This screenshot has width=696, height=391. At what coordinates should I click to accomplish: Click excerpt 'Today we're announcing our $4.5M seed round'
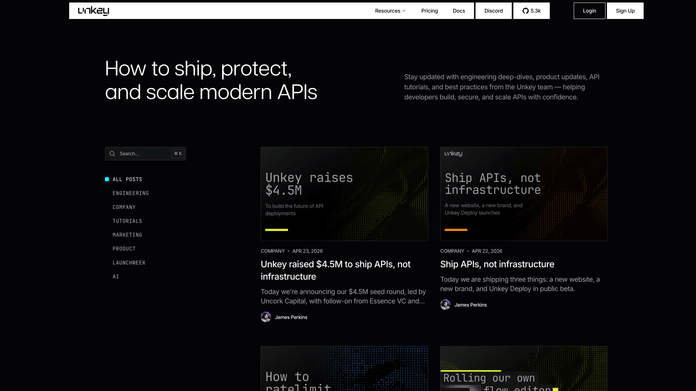pyautogui.click(x=343, y=296)
